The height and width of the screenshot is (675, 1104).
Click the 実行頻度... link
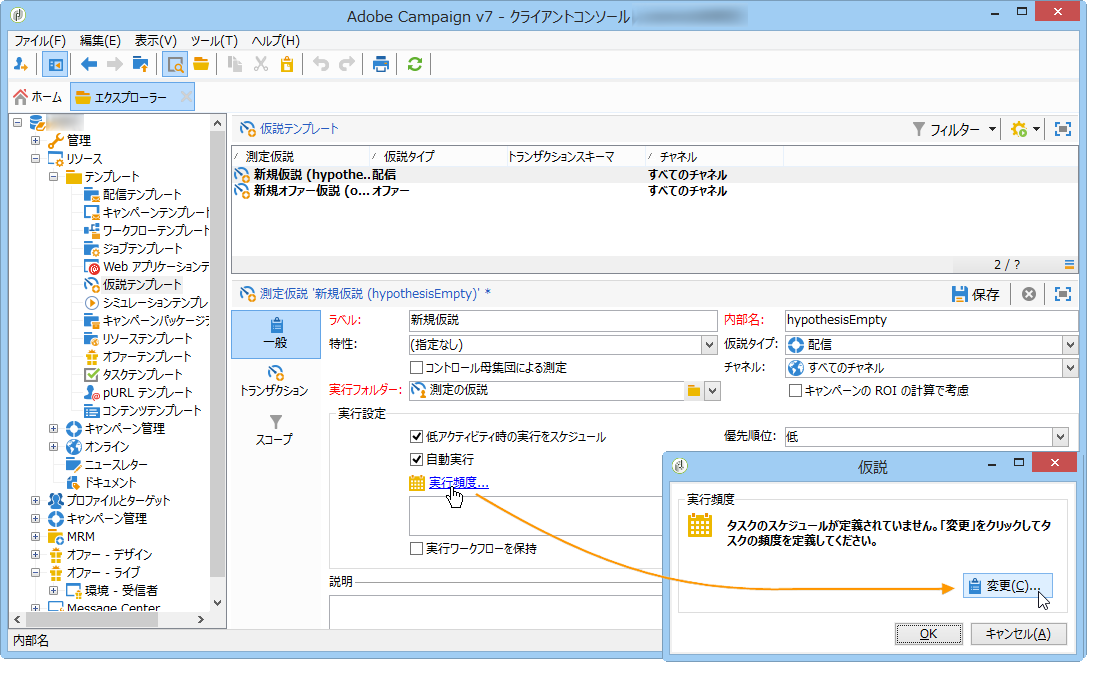click(458, 483)
